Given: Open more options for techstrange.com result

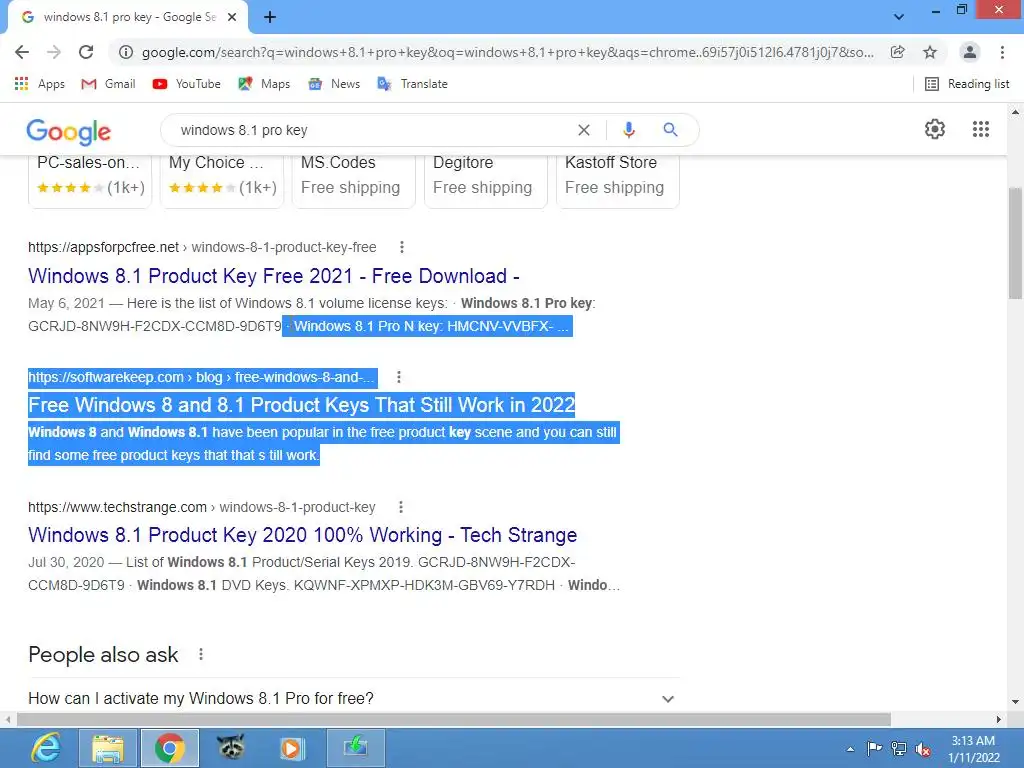Looking at the screenshot, I should (x=401, y=507).
